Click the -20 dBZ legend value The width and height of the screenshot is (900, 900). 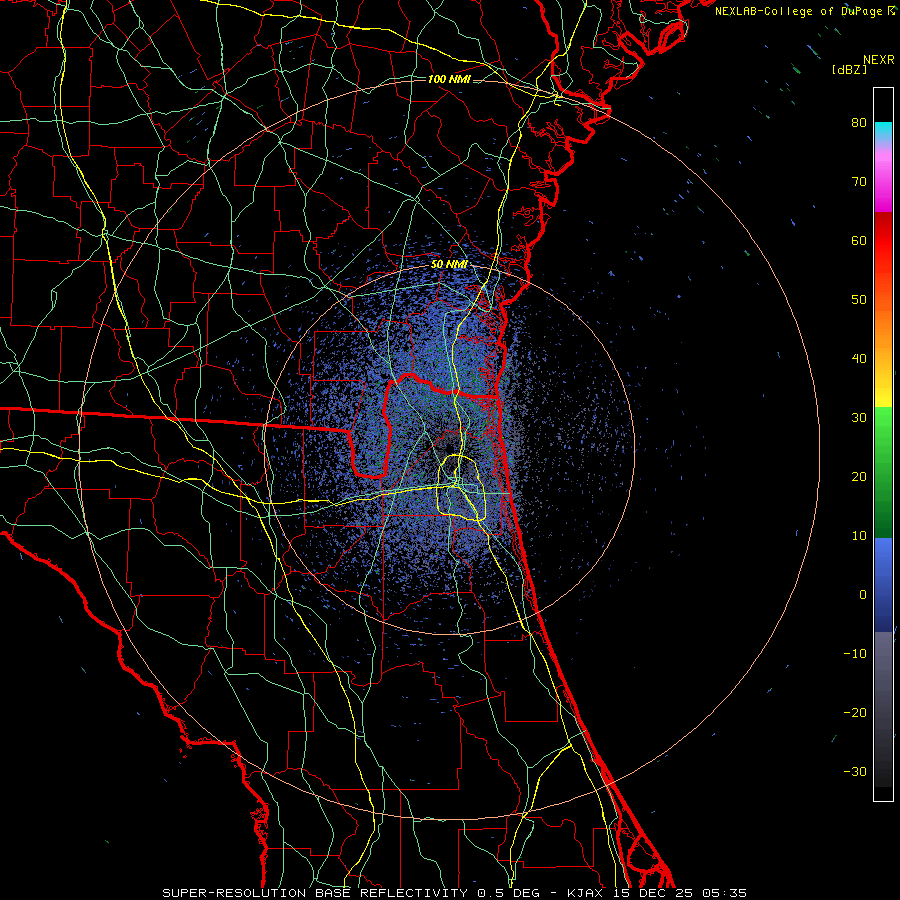[855, 712]
